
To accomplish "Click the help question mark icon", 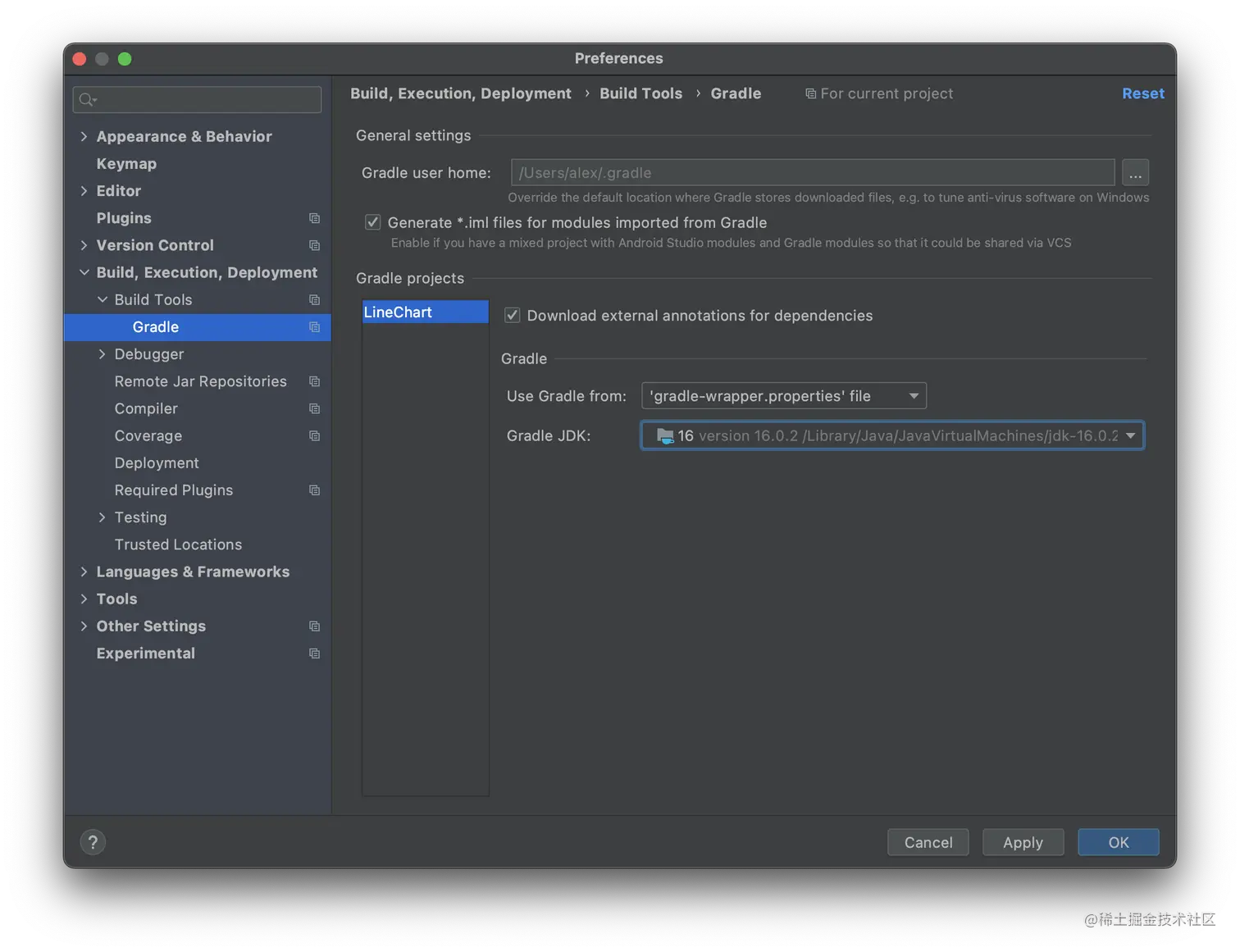I will (x=93, y=842).
